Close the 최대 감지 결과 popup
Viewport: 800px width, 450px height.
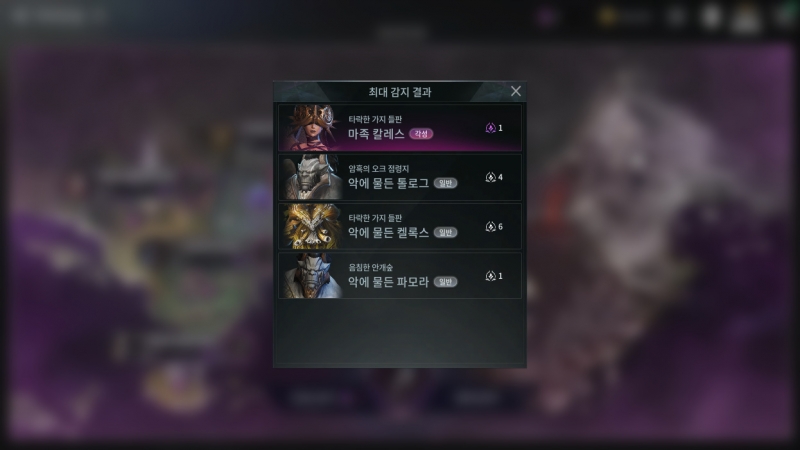pos(516,91)
